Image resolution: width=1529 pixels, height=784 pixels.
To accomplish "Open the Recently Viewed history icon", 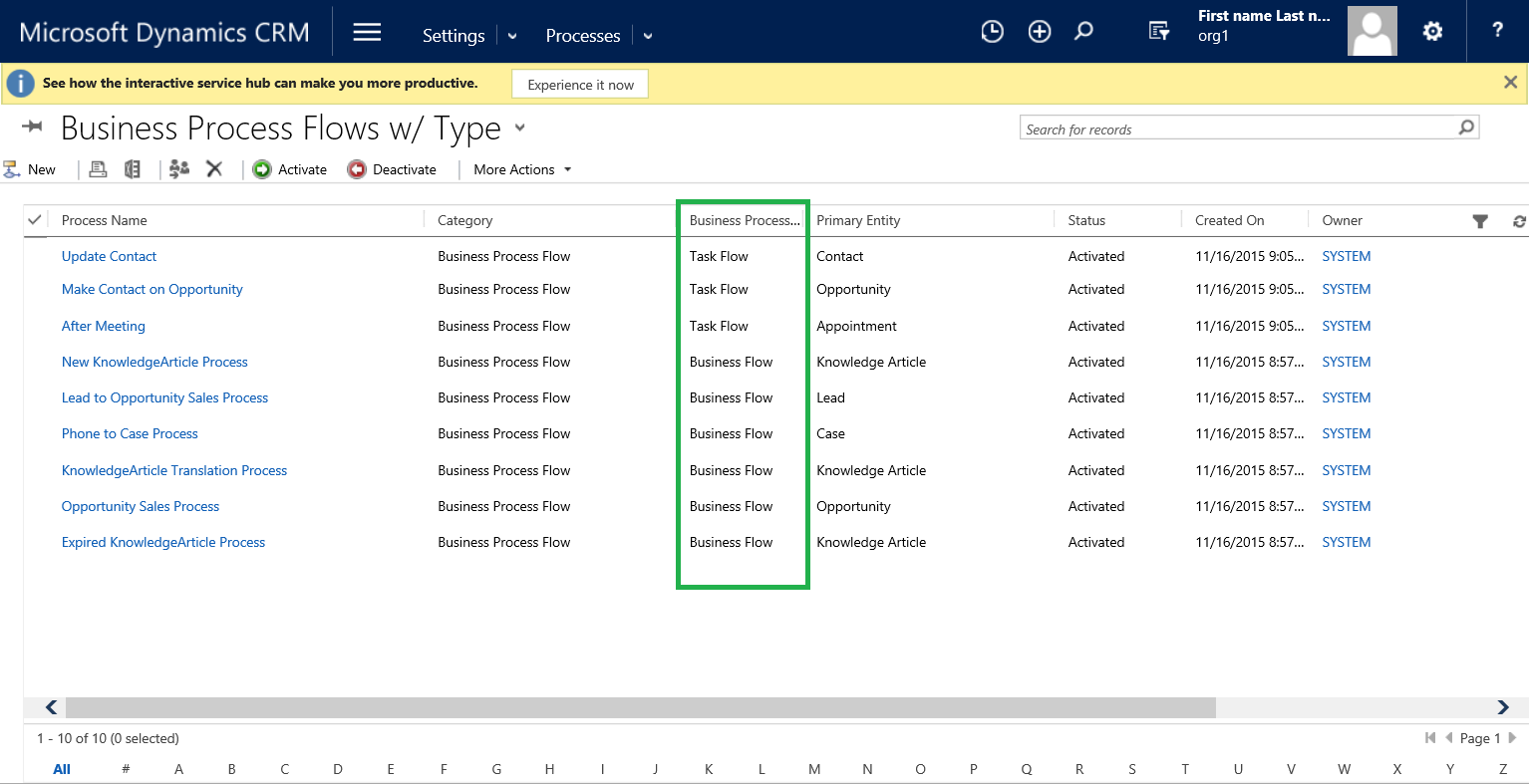I will (x=992, y=31).
